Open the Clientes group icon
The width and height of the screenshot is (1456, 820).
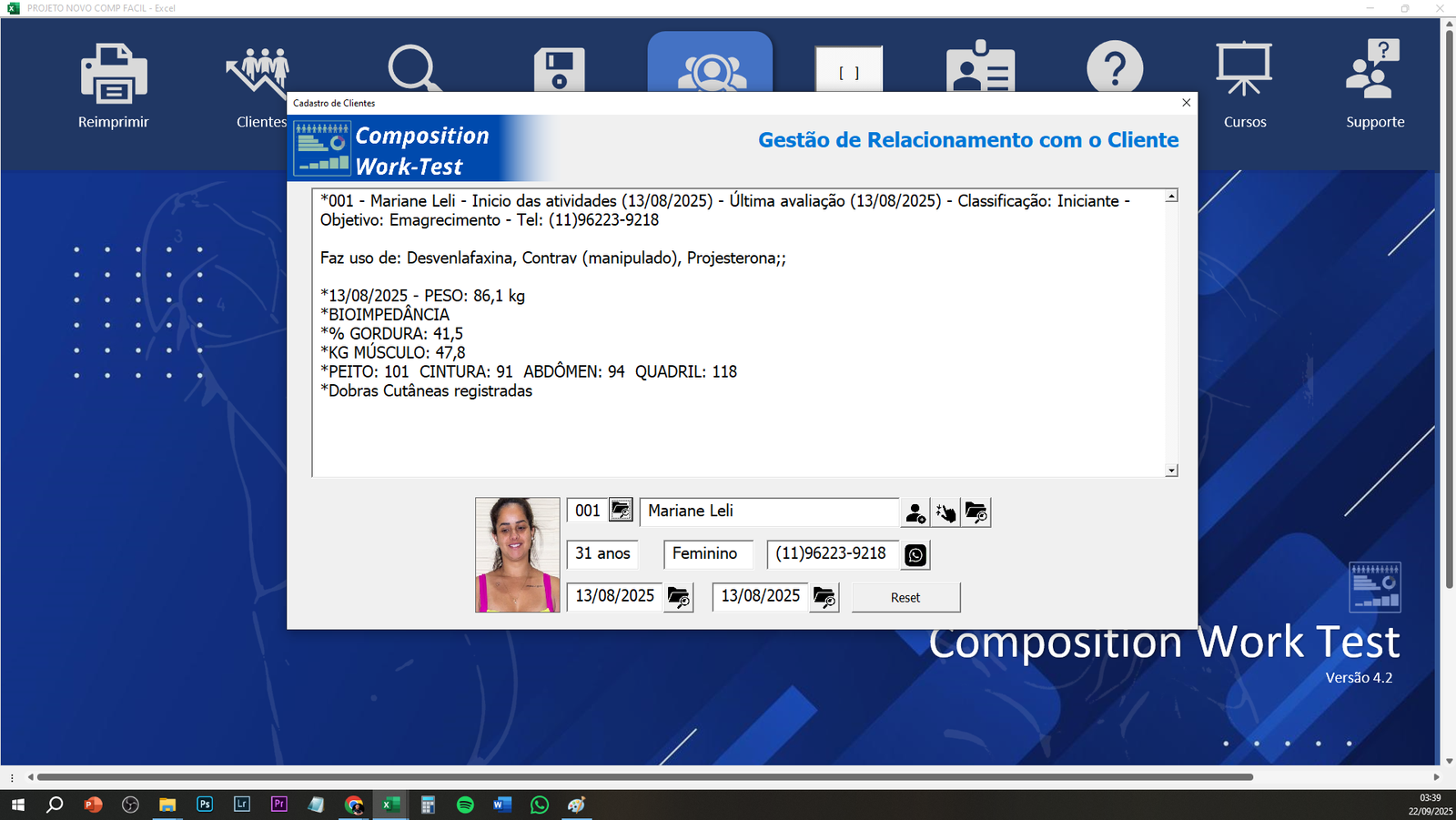258,73
